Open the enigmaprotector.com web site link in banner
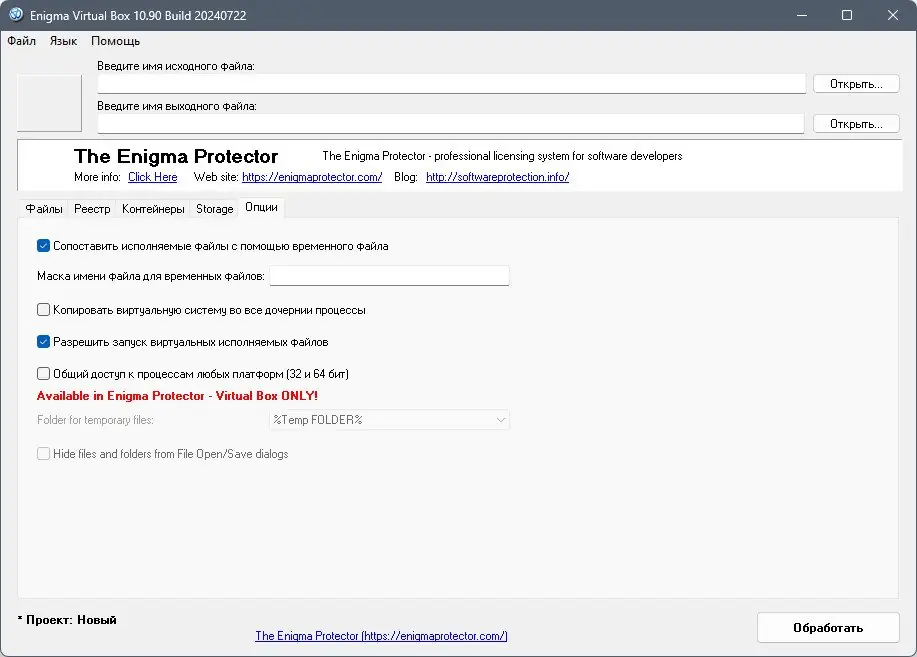Viewport: 917px width, 657px height. (312, 177)
